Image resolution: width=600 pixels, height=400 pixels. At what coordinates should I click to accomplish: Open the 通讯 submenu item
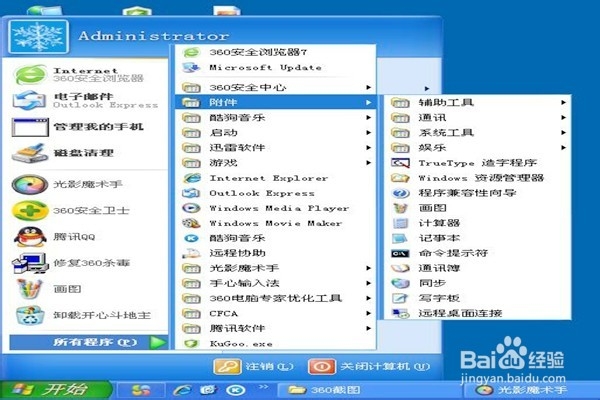(478, 118)
